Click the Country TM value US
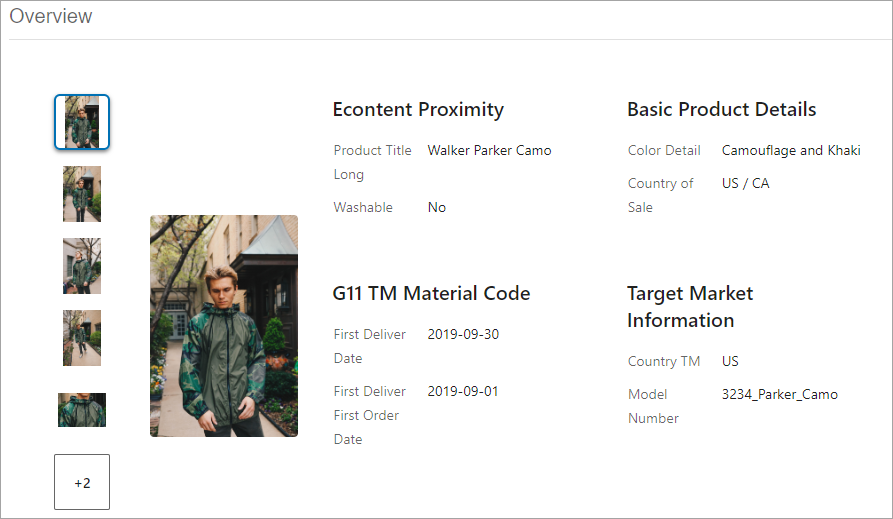The height and width of the screenshot is (519, 893). point(730,361)
